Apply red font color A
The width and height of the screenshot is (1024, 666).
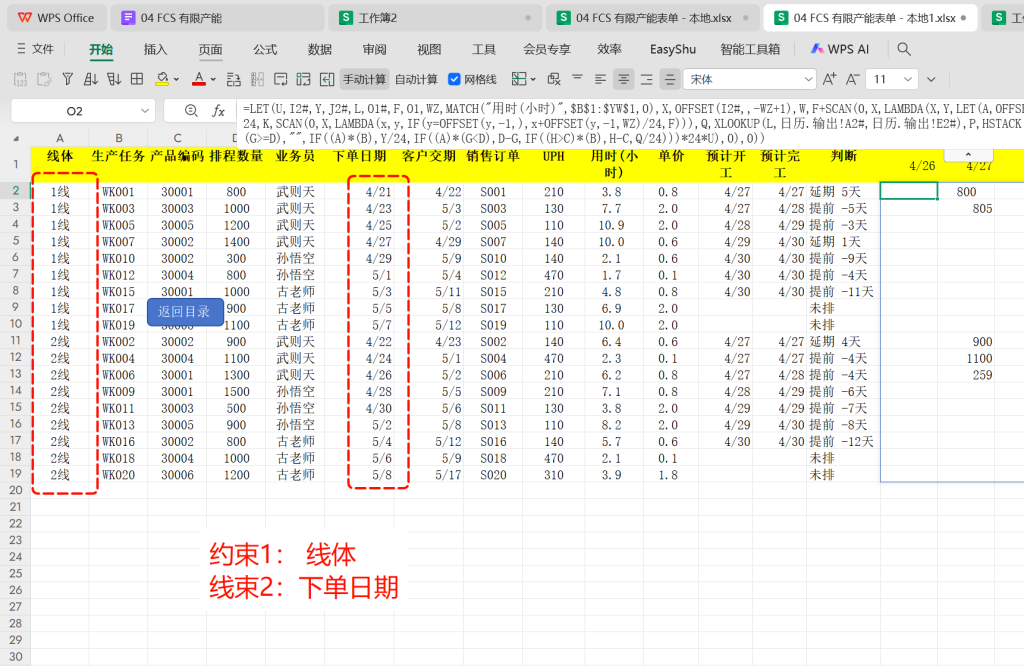[x=199, y=80]
